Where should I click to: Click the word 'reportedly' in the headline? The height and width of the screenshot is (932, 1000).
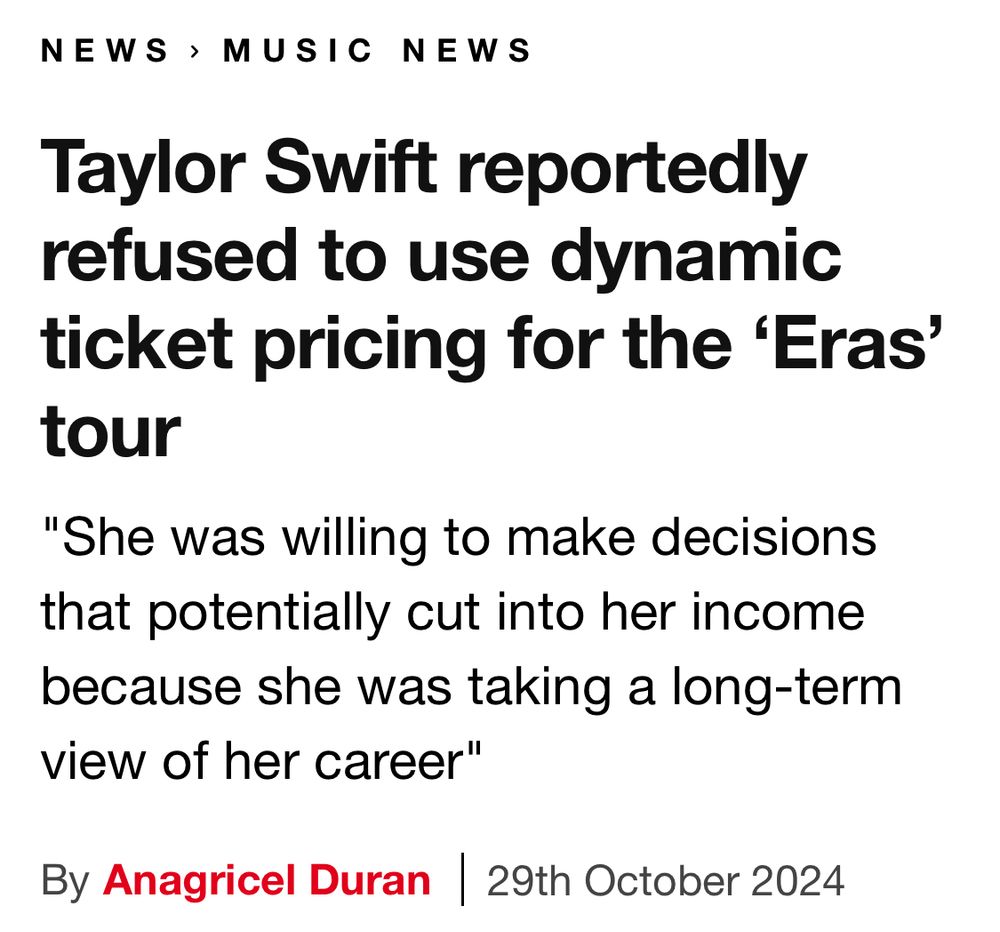(632, 171)
